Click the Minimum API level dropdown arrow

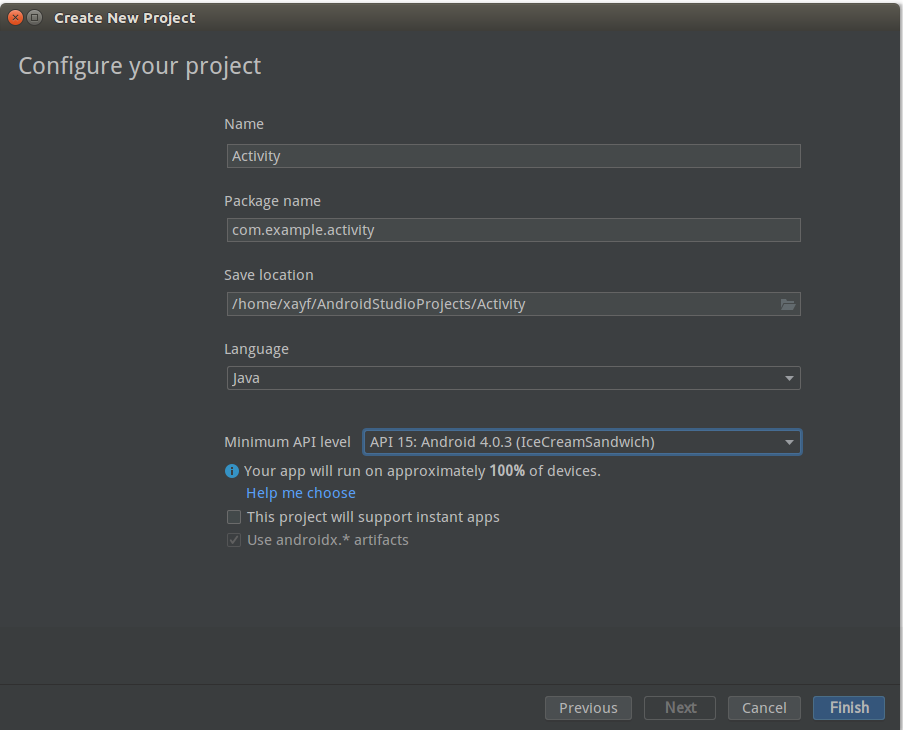(x=789, y=442)
